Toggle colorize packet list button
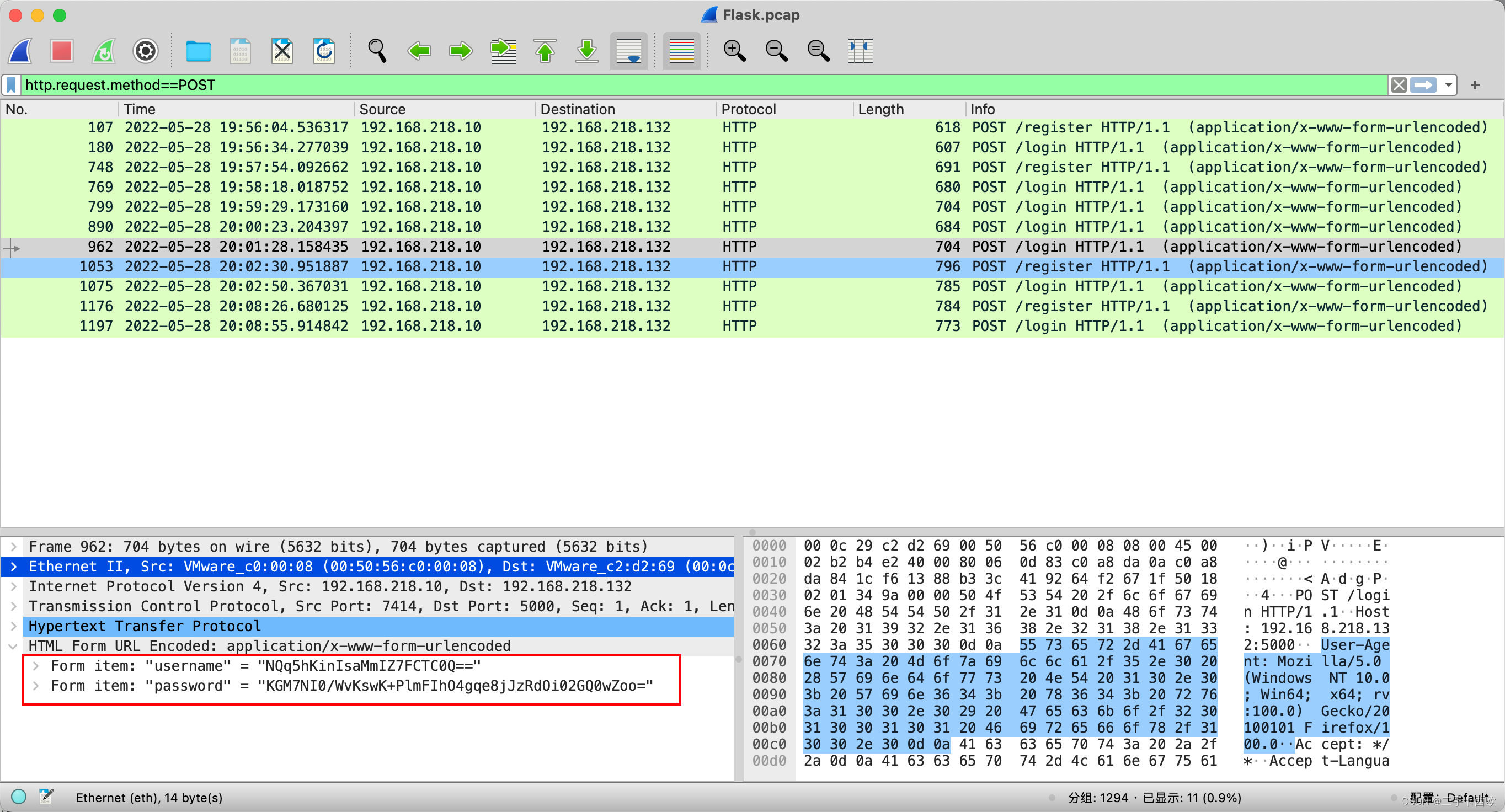Screen dimensions: 1505x812 click(681, 51)
